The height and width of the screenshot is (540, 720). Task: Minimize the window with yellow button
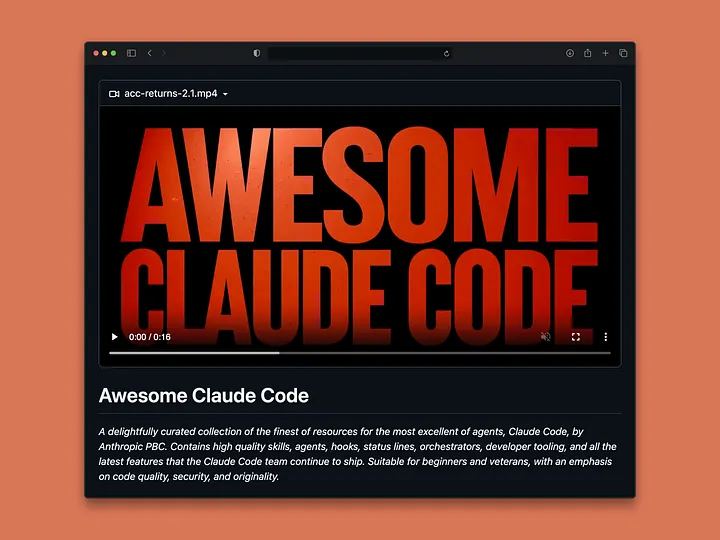coord(105,53)
